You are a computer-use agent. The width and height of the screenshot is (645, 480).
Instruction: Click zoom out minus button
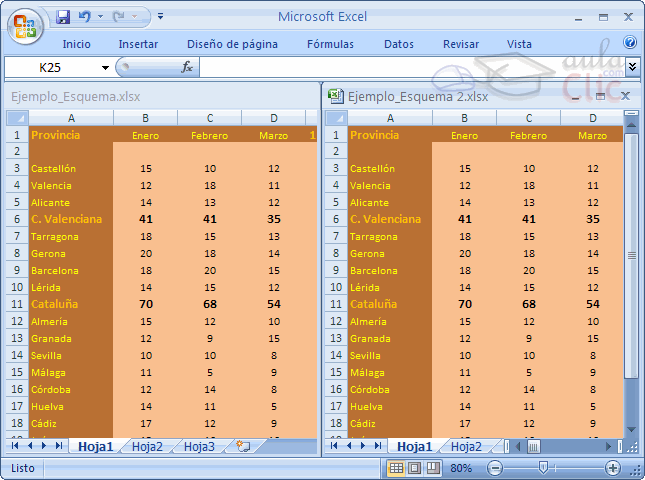(494, 468)
